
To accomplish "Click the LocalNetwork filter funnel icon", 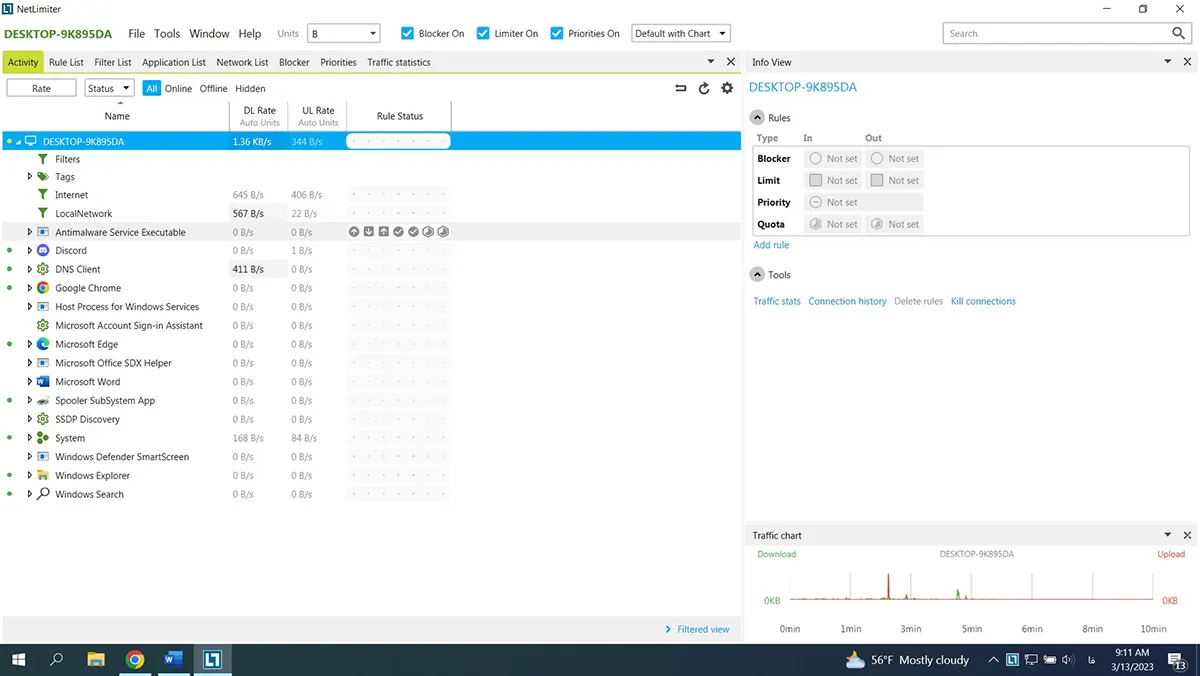I will 43,213.
